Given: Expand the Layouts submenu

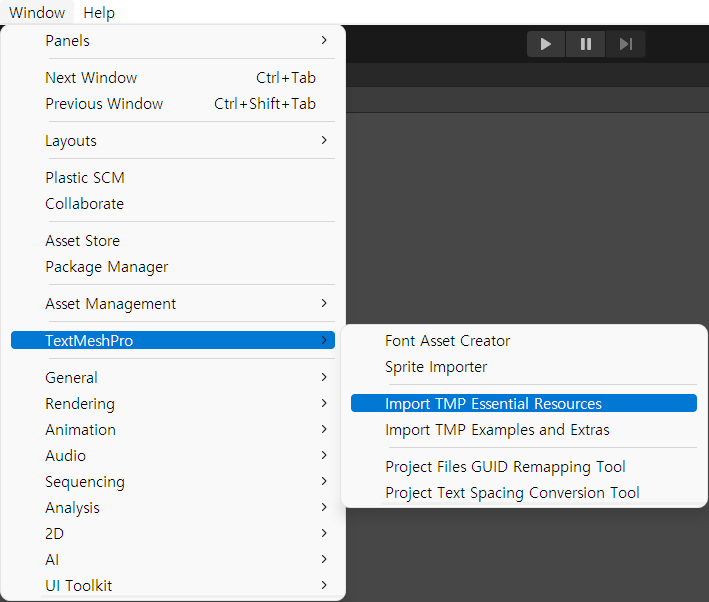Looking at the screenshot, I should tap(173, 141).
